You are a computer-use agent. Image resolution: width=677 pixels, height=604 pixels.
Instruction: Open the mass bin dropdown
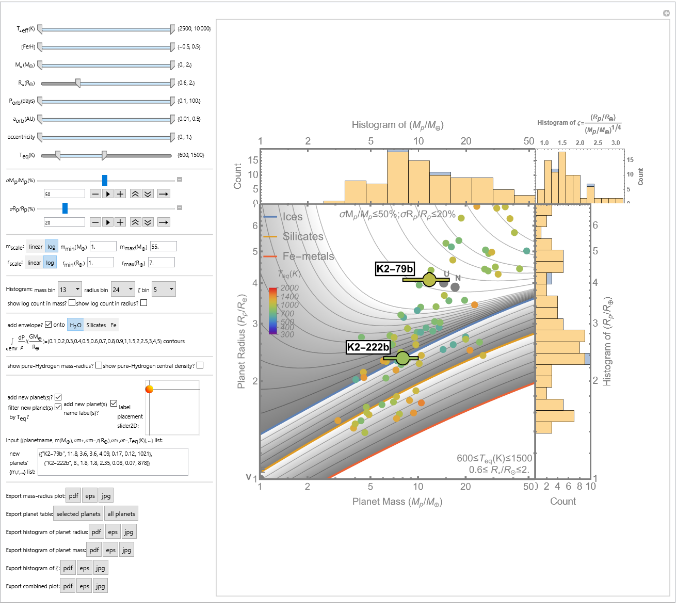point(69,289)
